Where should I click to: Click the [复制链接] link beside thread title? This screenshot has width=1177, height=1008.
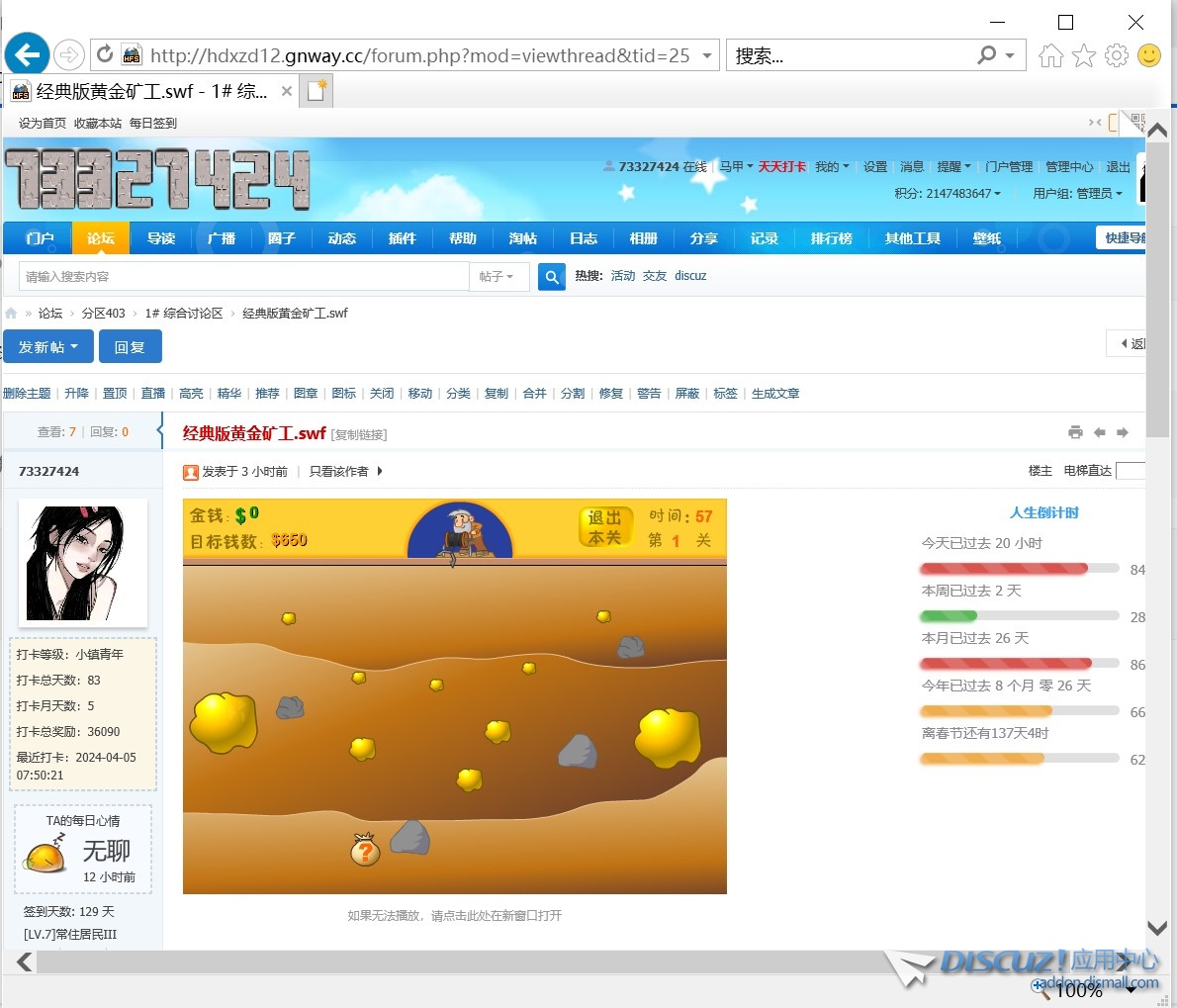point(359,434)
